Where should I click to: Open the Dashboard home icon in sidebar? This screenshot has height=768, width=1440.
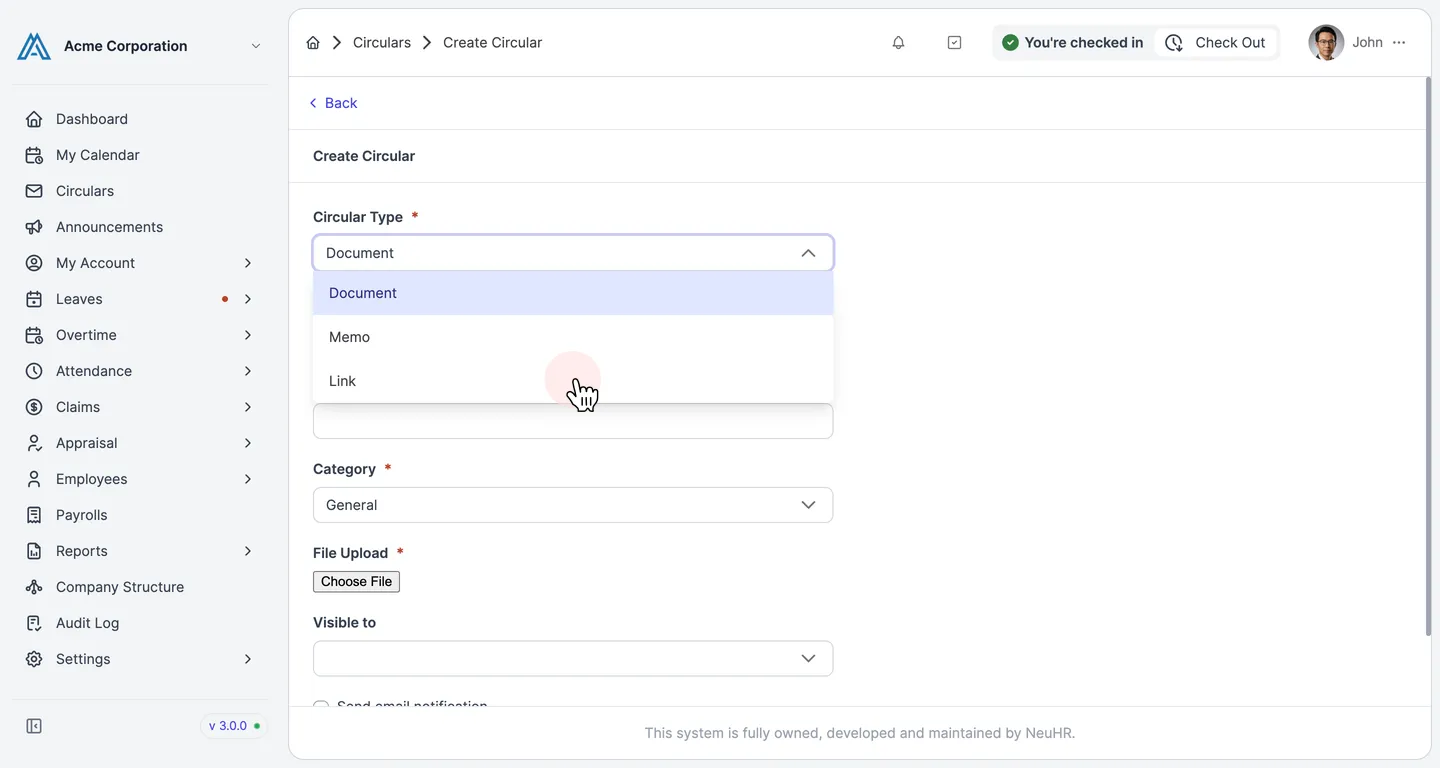coord(34,119)
